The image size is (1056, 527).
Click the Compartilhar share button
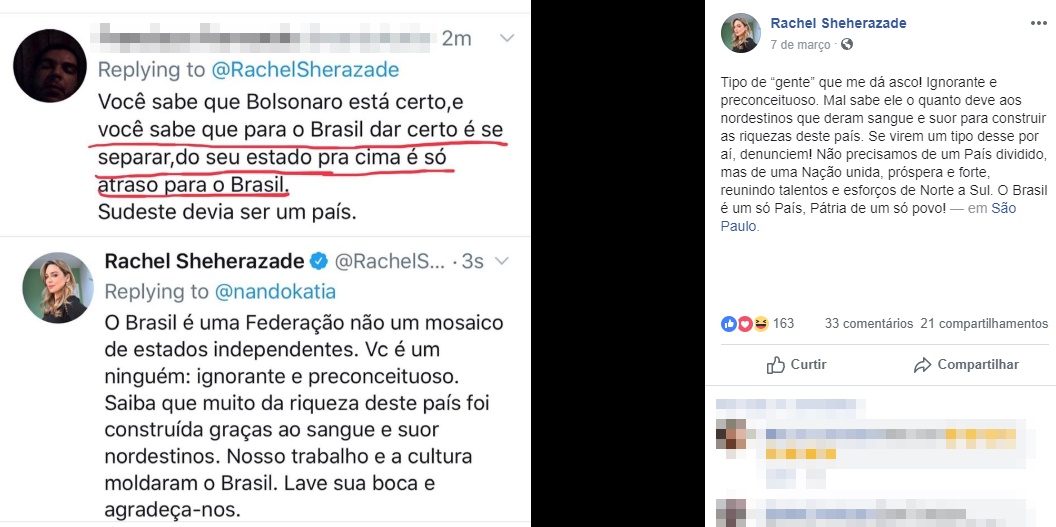tap(966, 365)
